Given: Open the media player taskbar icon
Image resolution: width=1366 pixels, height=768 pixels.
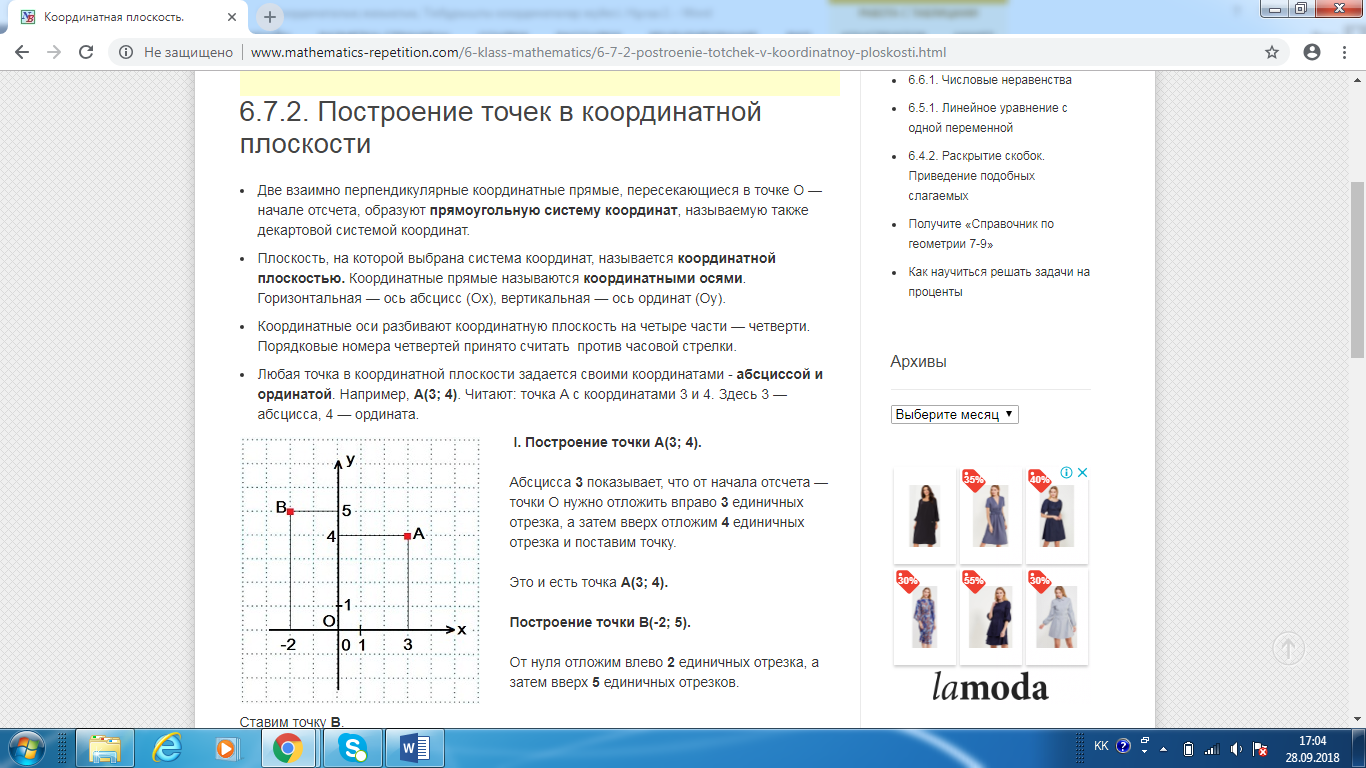Looking at the screenshot, I should coord(228,748).
